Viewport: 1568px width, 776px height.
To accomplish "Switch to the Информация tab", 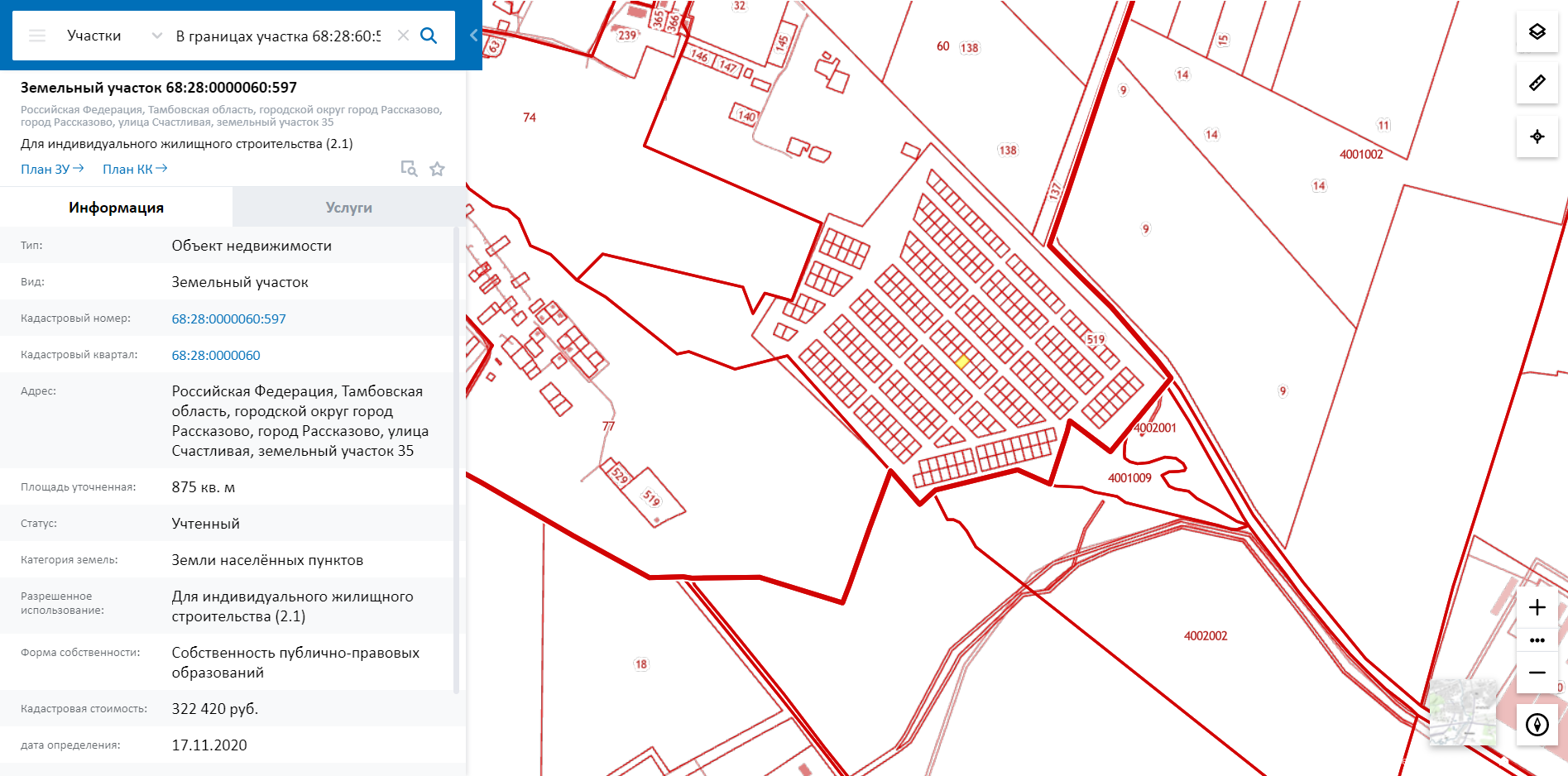I will [116, 207].
